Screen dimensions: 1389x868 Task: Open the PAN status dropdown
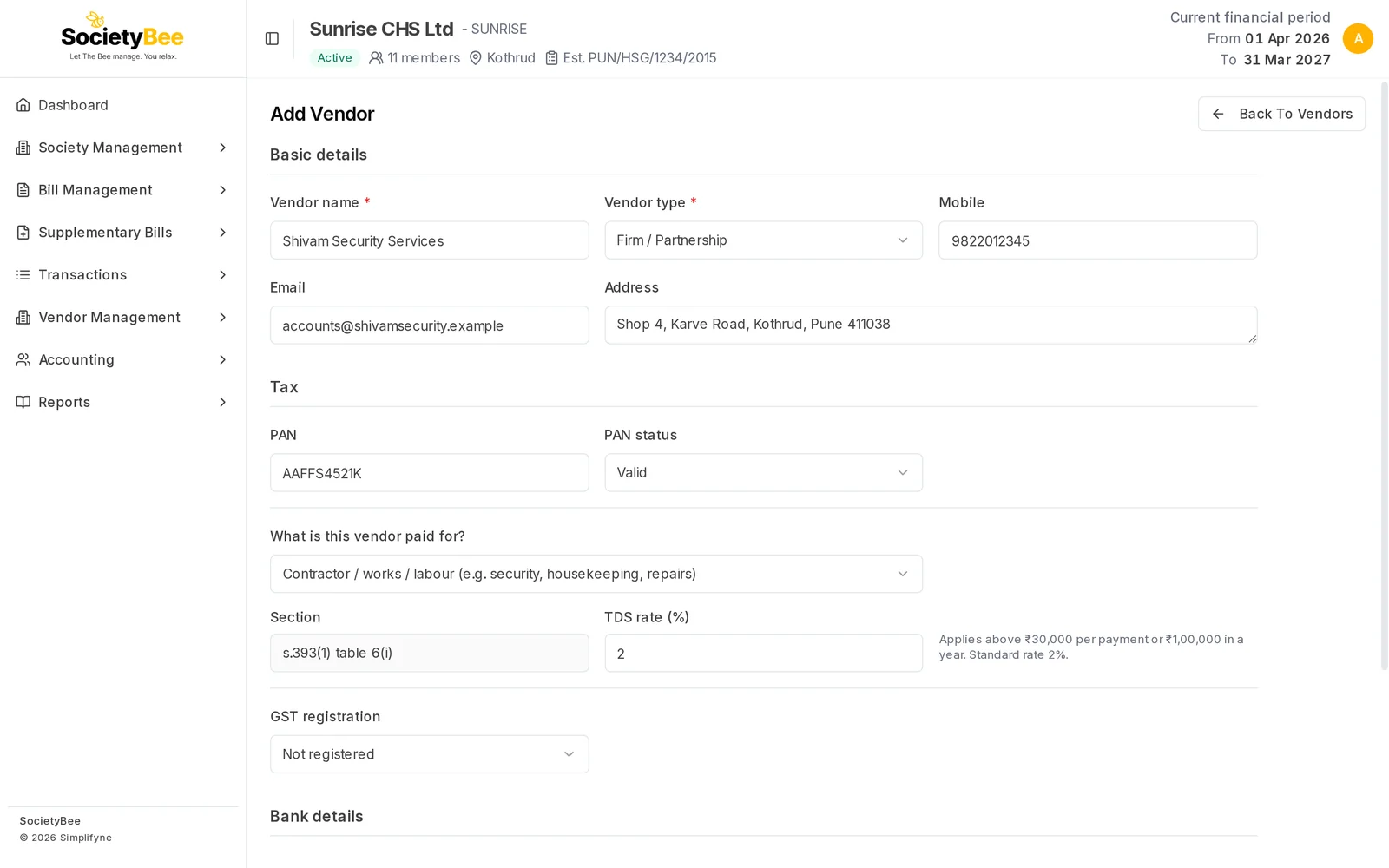coord(763,473)
